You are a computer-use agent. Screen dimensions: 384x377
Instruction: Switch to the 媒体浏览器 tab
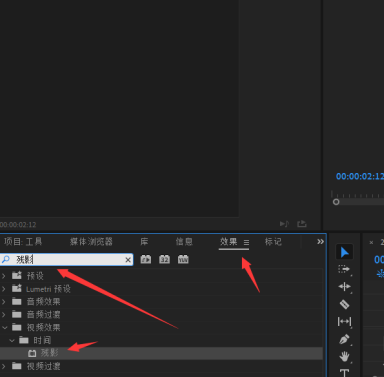pos(91,242)
